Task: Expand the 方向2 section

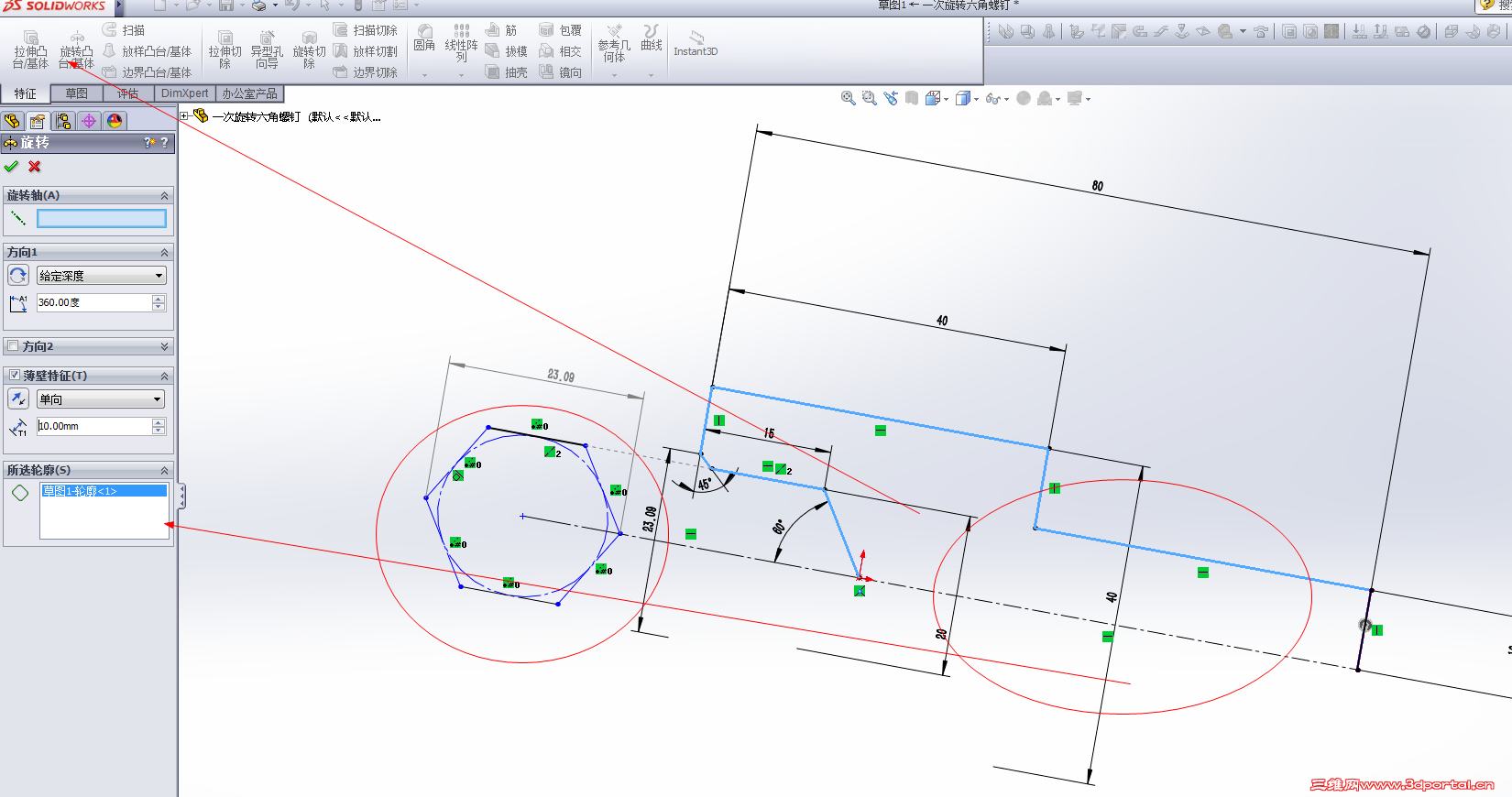Action: point(165,346)
